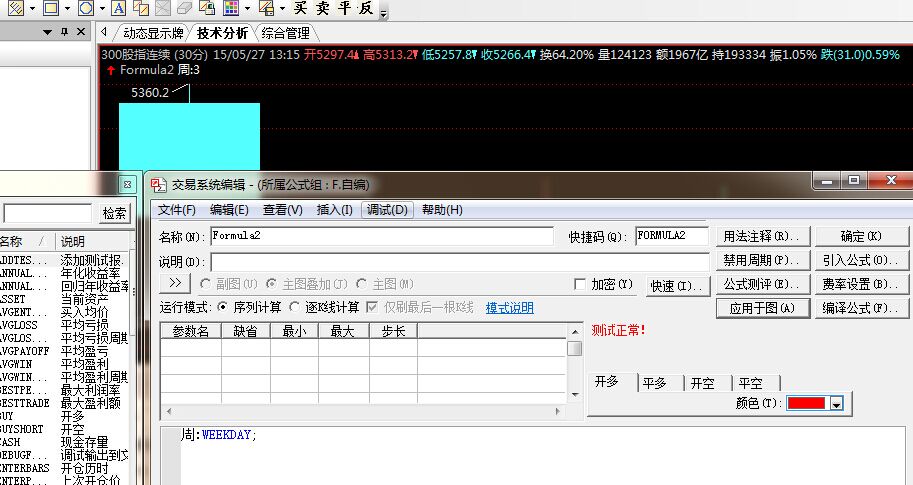Click the 应用于图(A) button
913x485 pixels.
click(762, 309)
